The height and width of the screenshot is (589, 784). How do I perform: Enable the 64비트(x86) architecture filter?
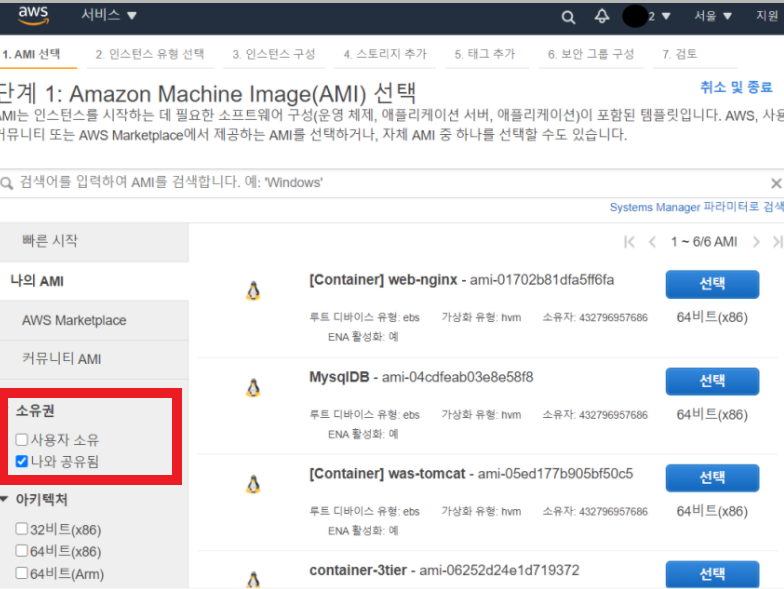22,550
